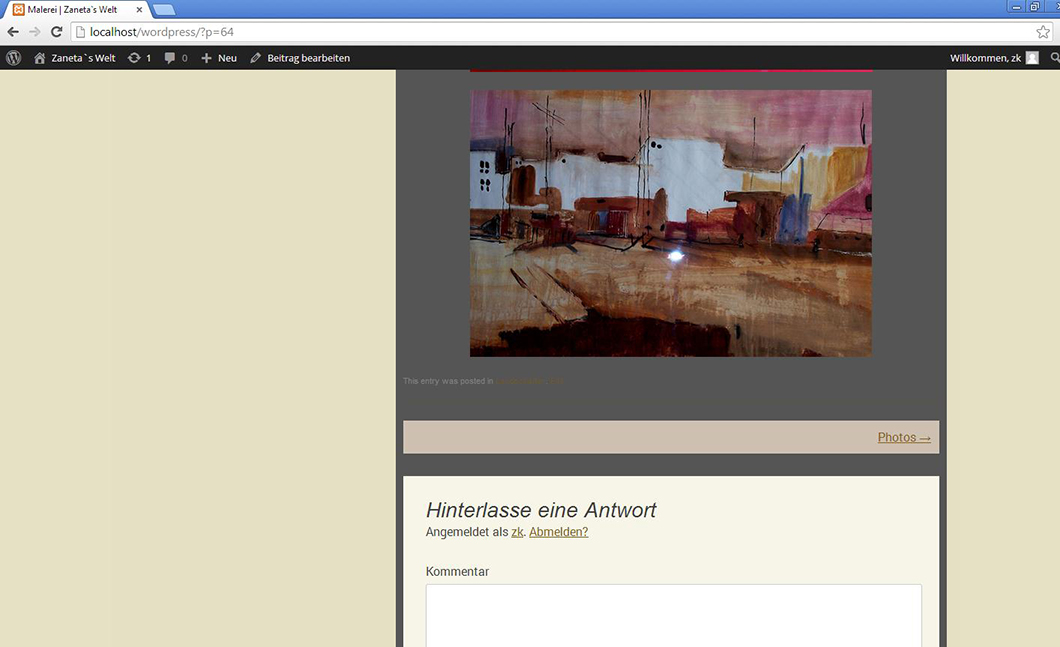This screenshot has width=1060, height=647.
Task: Click the Abmelden? logout link
Action: 558,532
